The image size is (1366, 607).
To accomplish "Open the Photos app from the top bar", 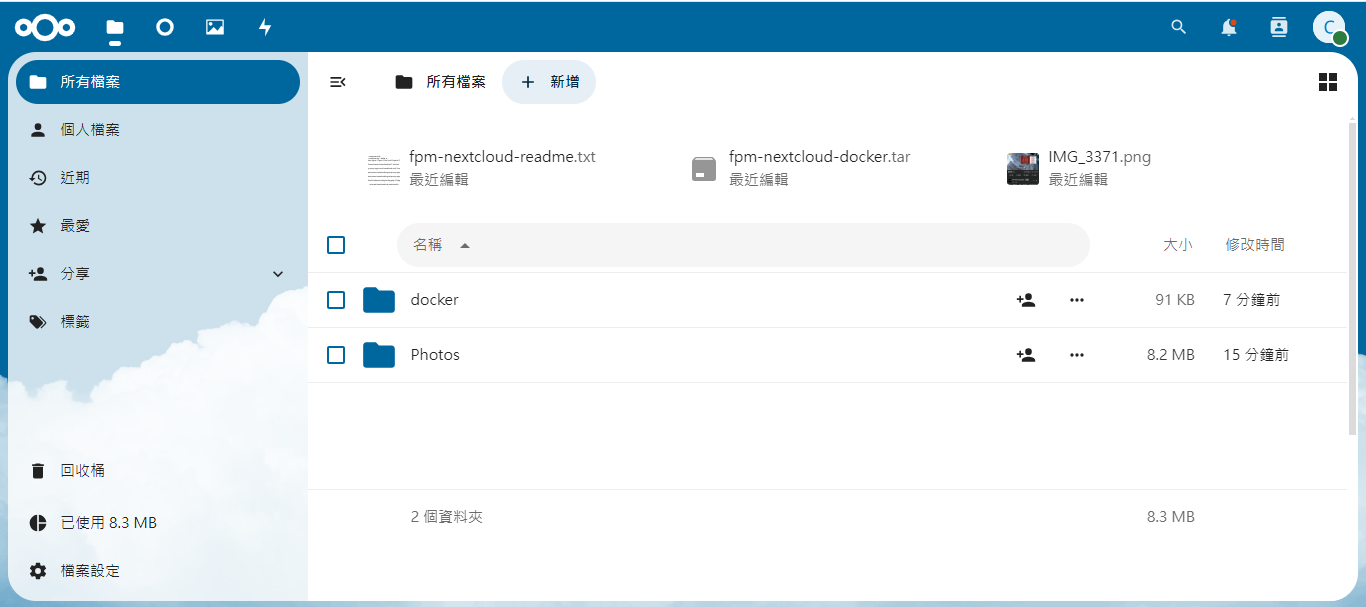I will (214, 27).
